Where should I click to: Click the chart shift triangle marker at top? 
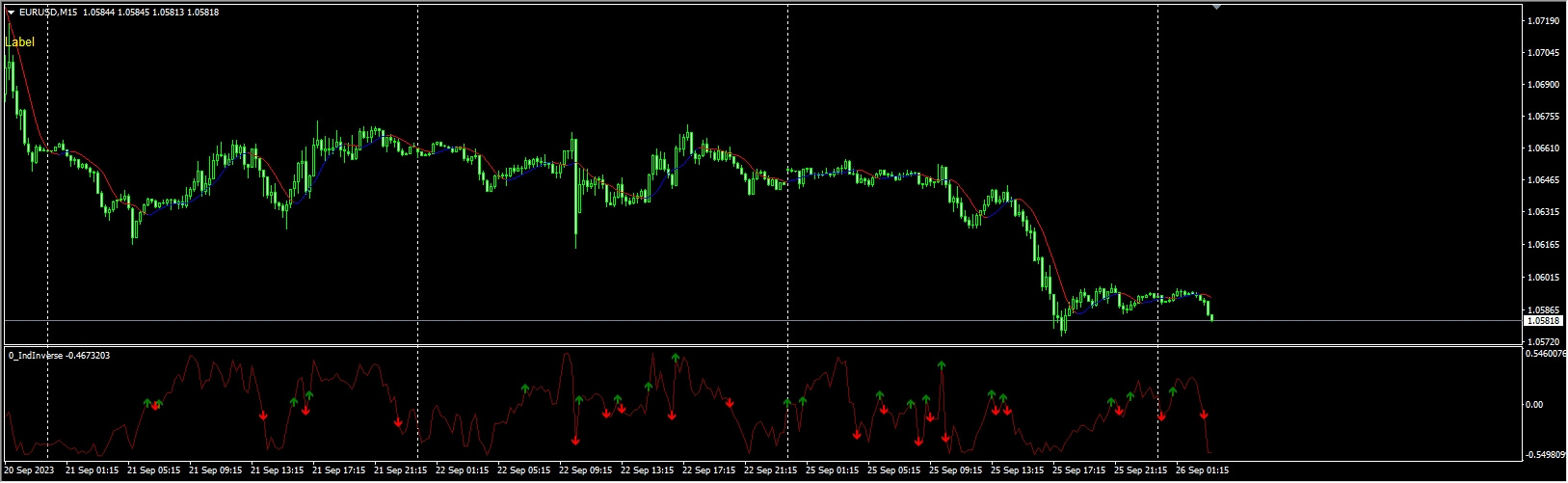1216,7
